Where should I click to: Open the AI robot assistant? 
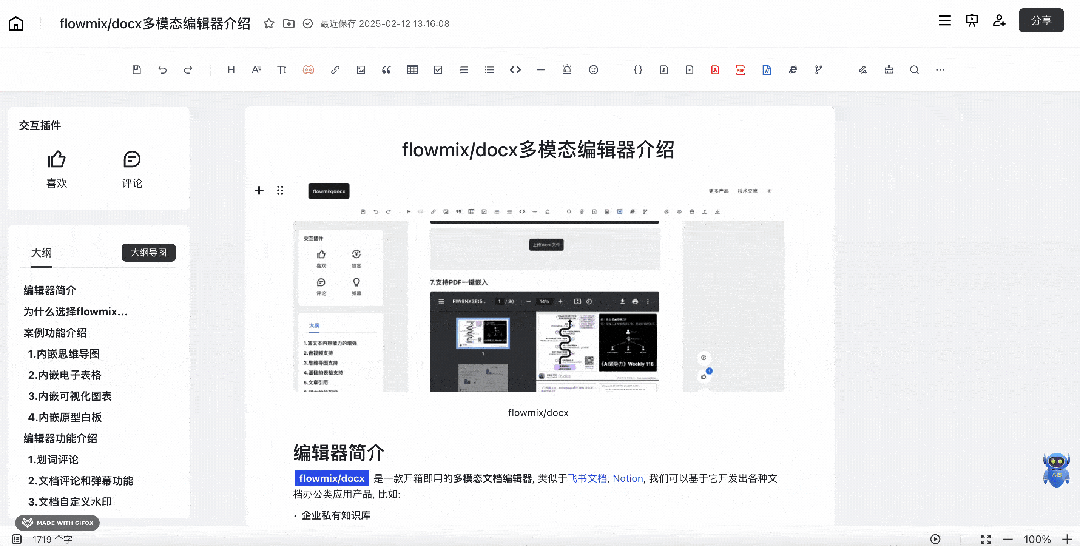click(x=1056, y=470)
